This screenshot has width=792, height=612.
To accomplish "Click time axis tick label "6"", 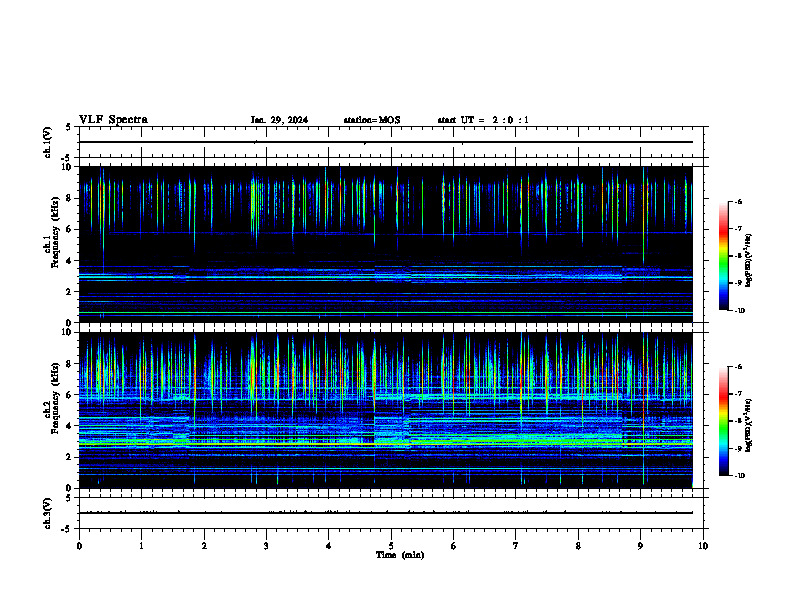I will pos(454,546).
